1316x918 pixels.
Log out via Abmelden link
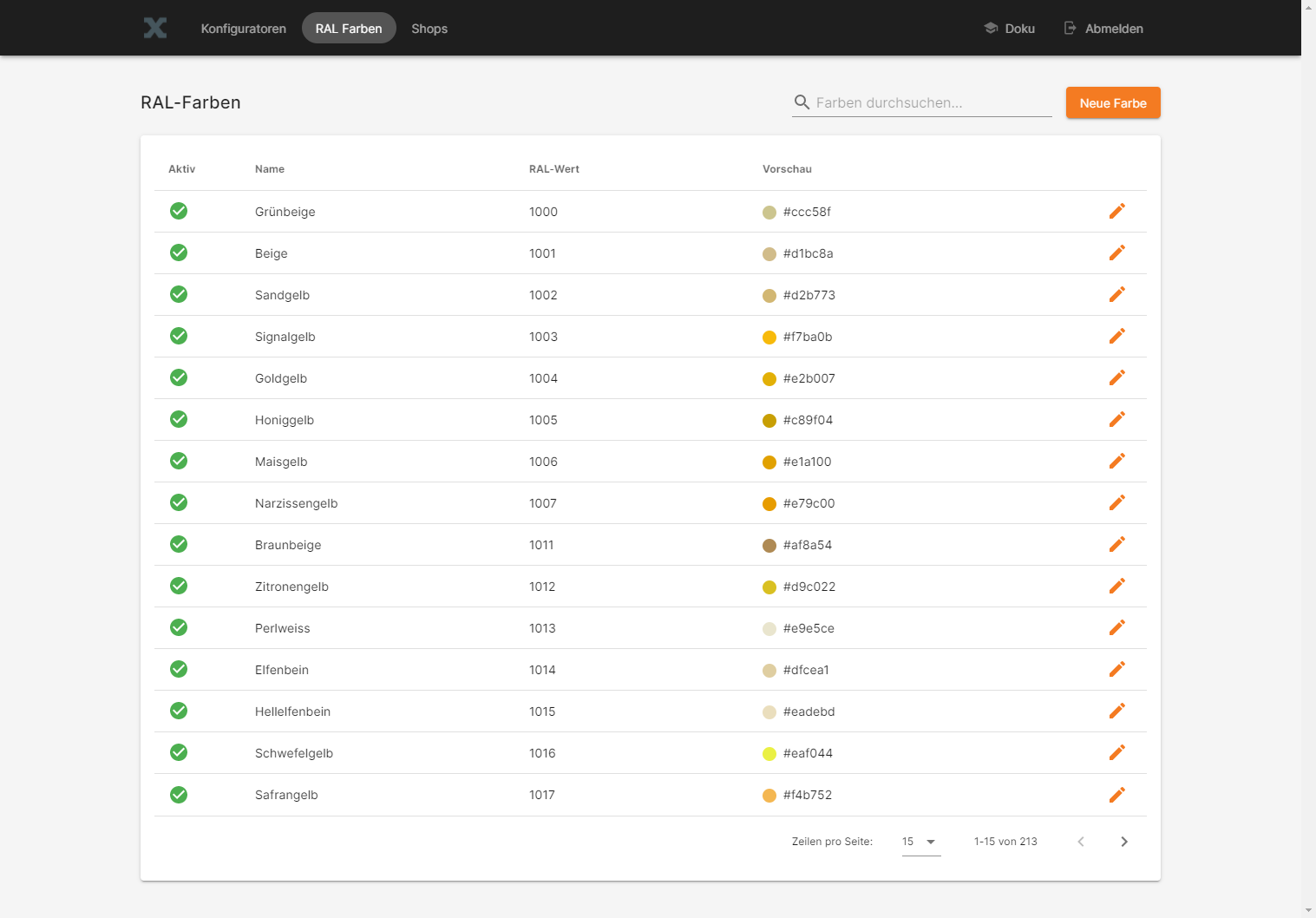coord(1103,29)
